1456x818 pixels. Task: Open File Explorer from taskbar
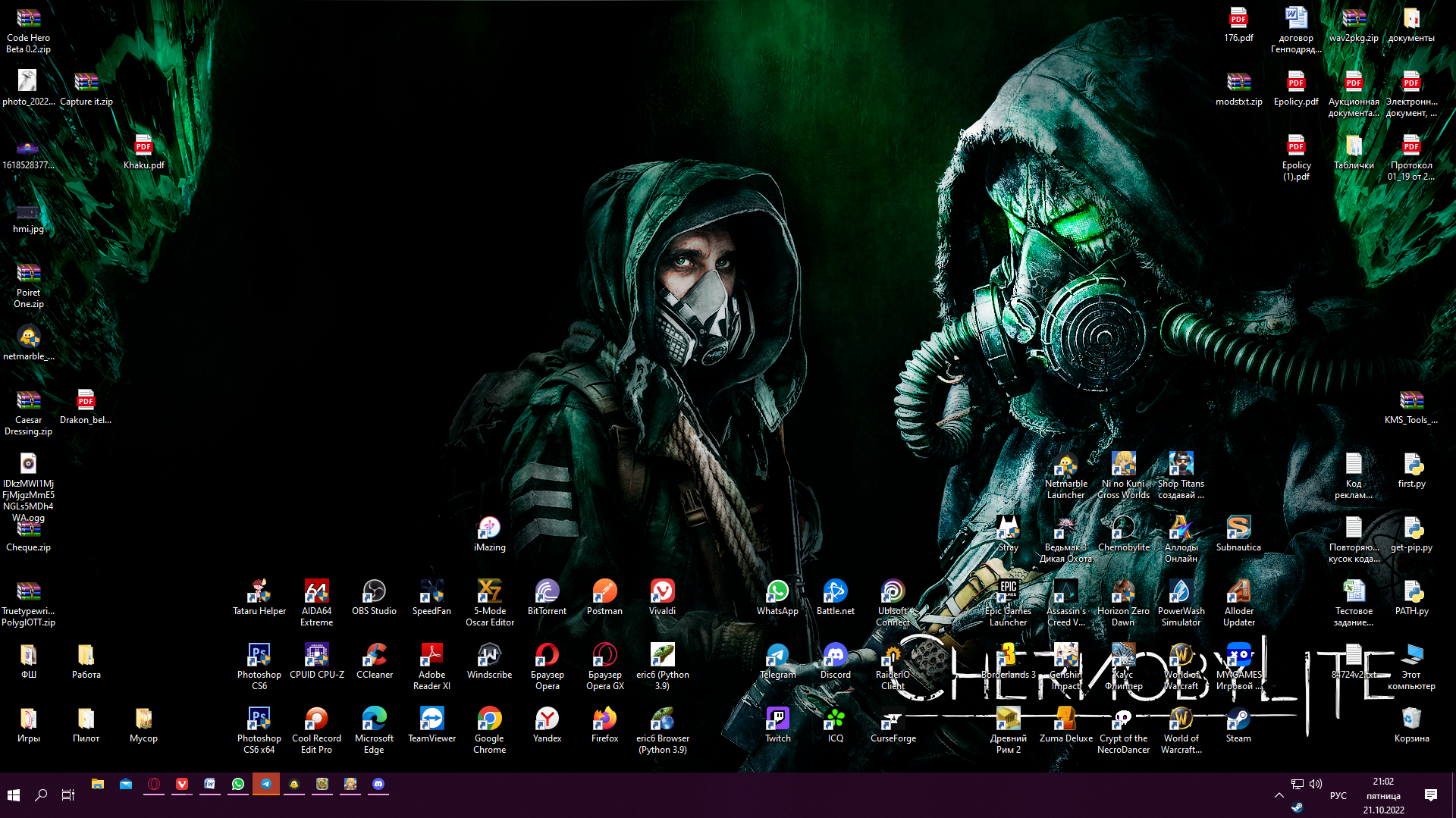[x=98, y=785]
